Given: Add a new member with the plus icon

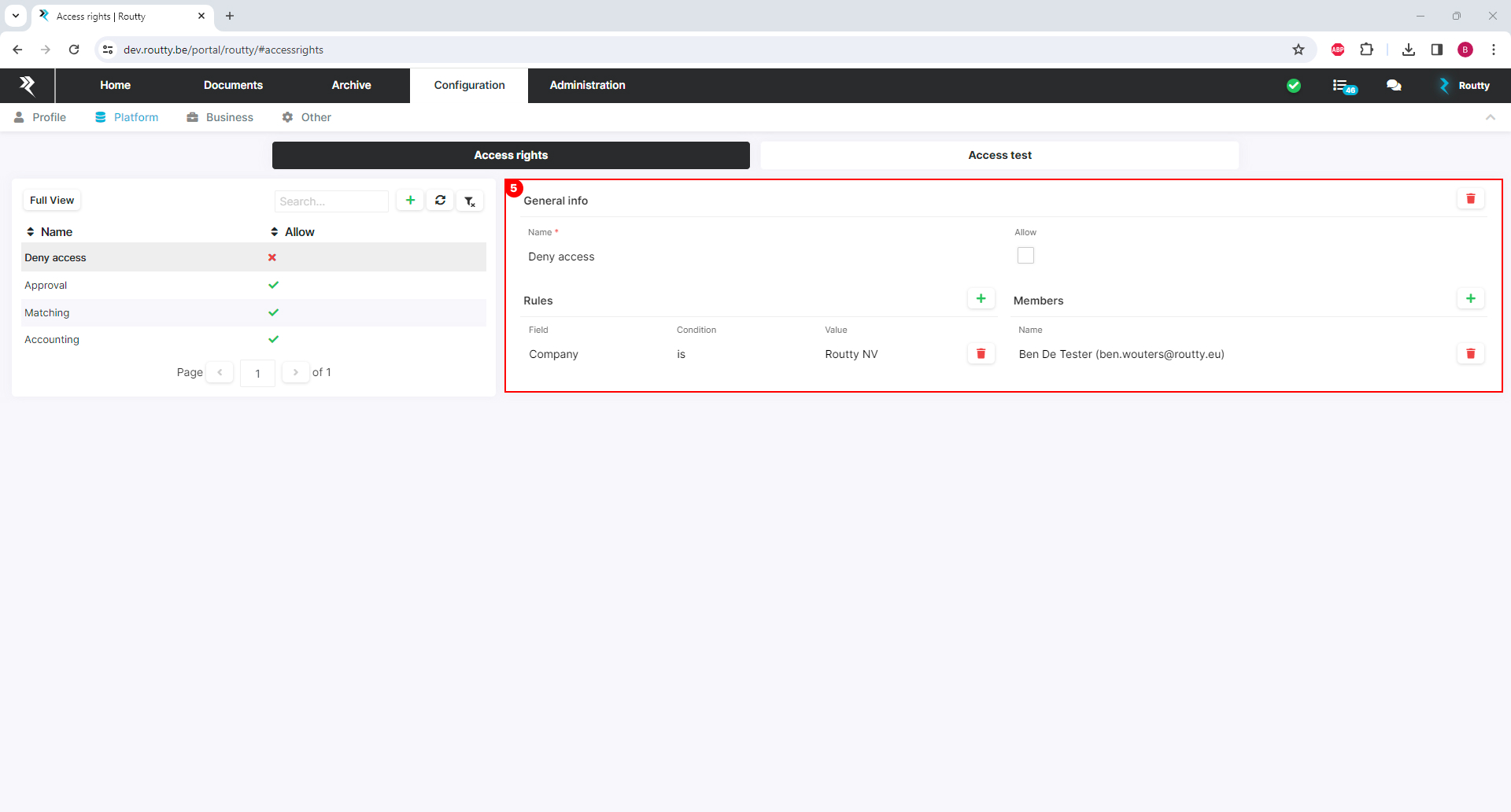Looking at the screenshot, I should pos(1470,299).
